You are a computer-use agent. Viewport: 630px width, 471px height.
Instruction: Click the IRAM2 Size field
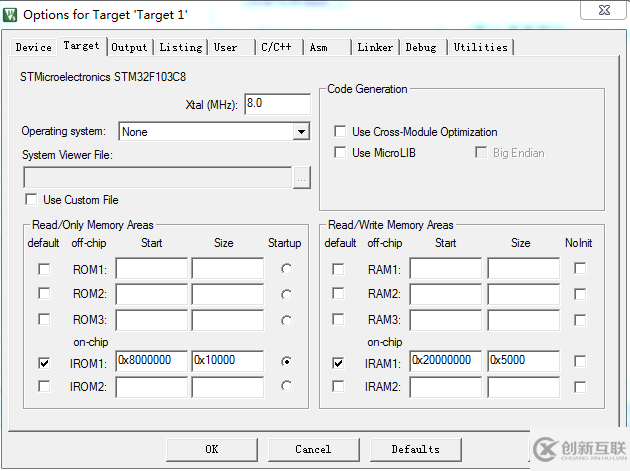coord(524,387)
